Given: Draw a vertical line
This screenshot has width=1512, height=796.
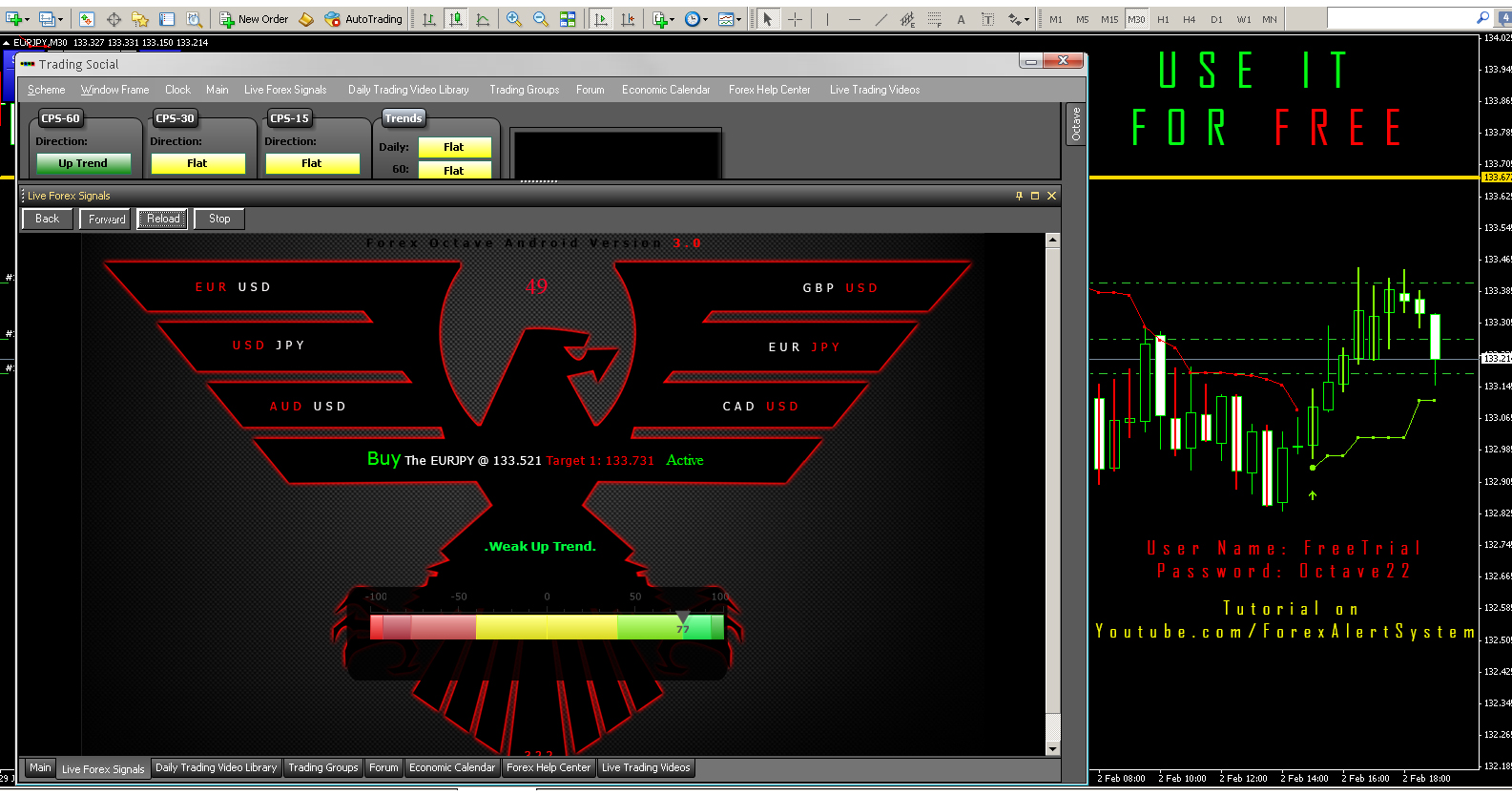Looking at the screenshot, I should [x=827, y=19].
